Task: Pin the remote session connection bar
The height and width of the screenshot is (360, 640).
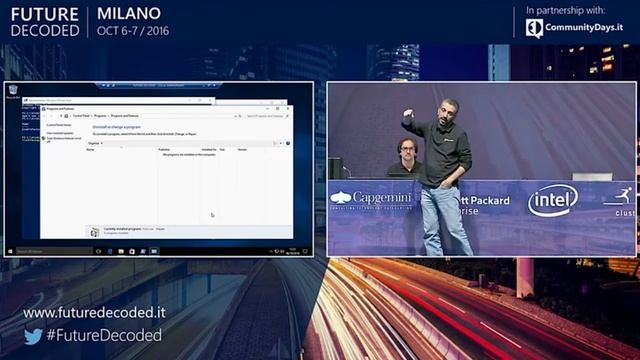Action: coord(103,85)
